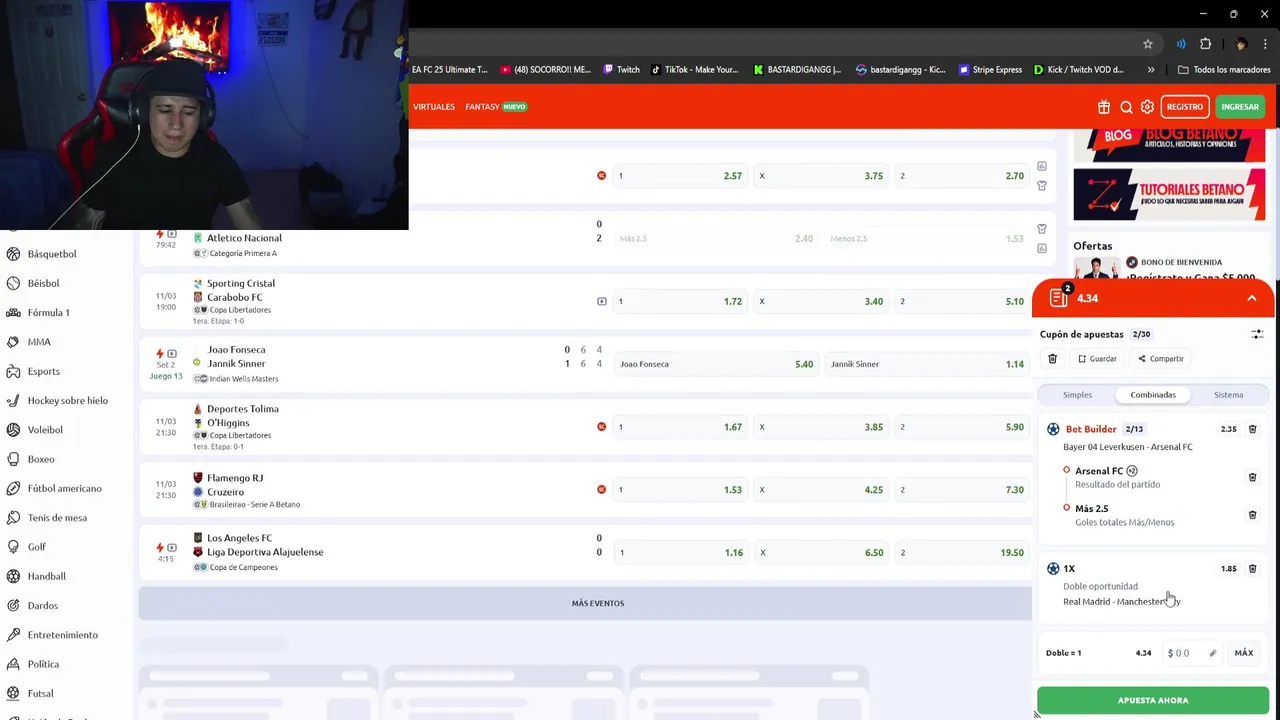Click red stats icon on Deportes Tolima row

601,427
